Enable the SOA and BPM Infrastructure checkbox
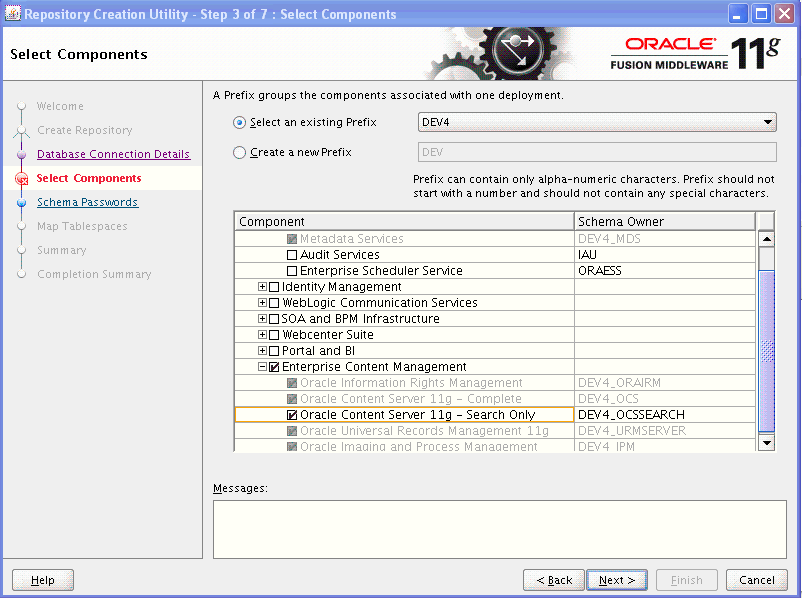This screenshot has height=598, width=802. [x=274, y=319]
